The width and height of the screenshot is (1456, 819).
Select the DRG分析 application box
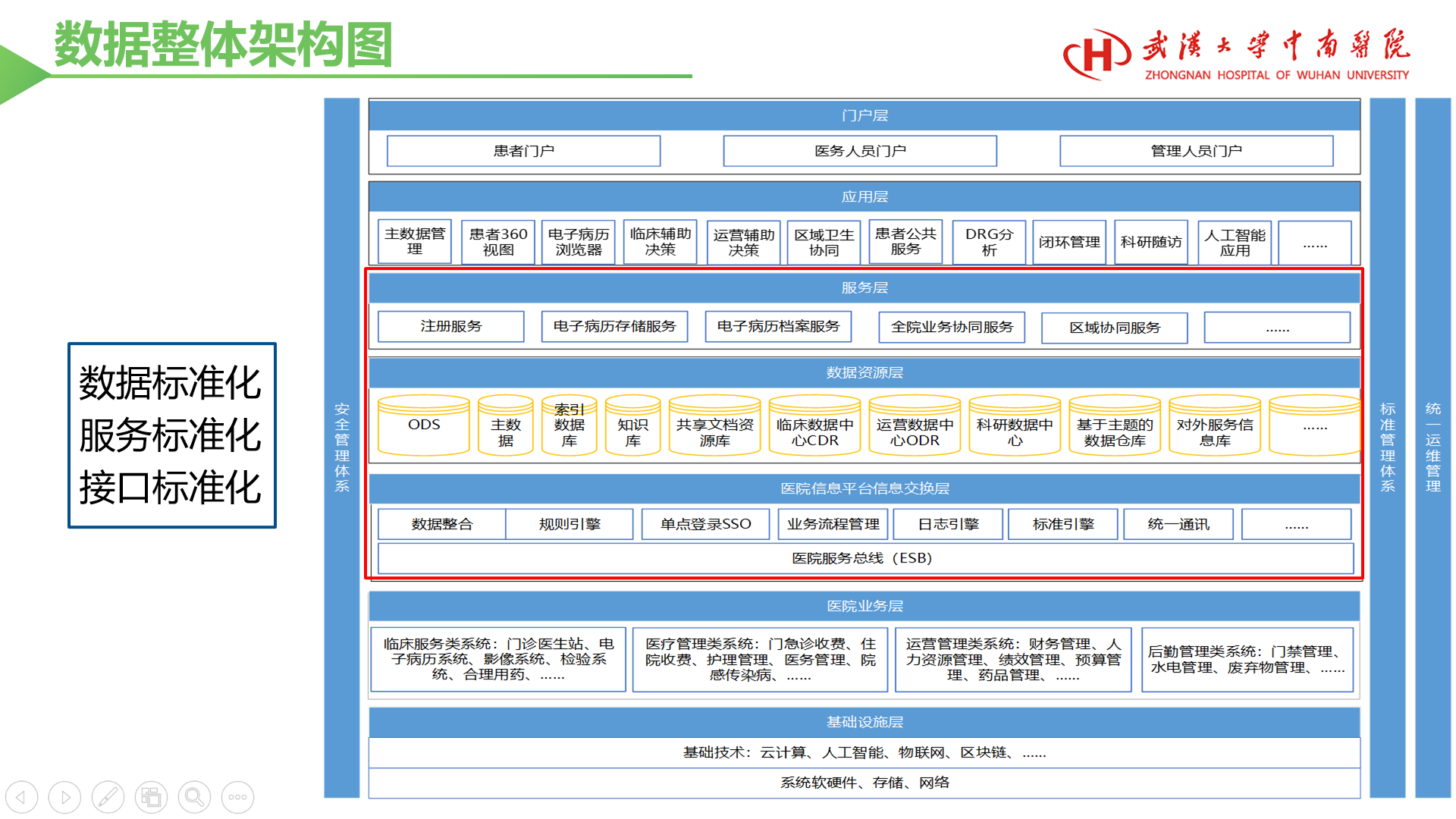[x=989, y=242]
